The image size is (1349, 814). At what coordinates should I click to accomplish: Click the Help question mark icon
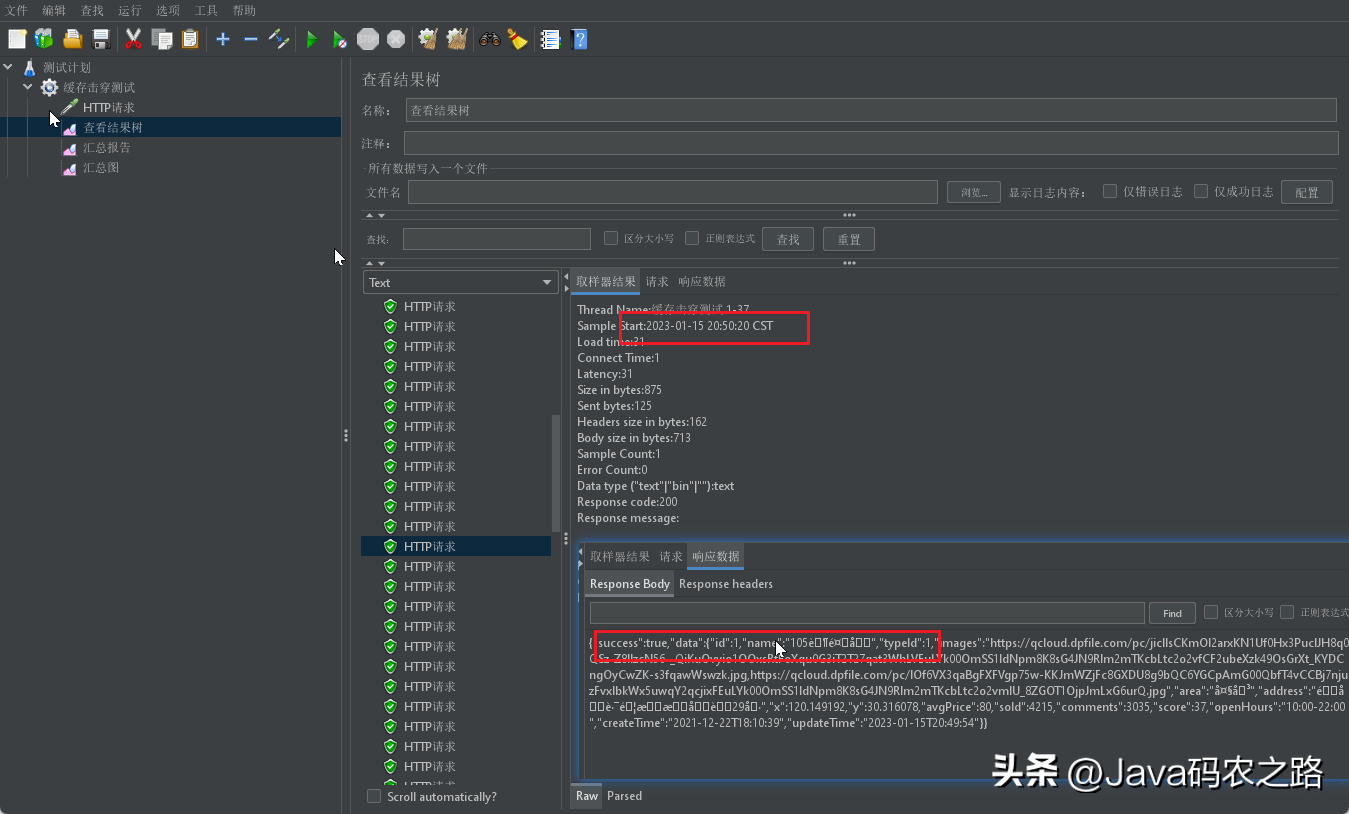click(579, 39)
